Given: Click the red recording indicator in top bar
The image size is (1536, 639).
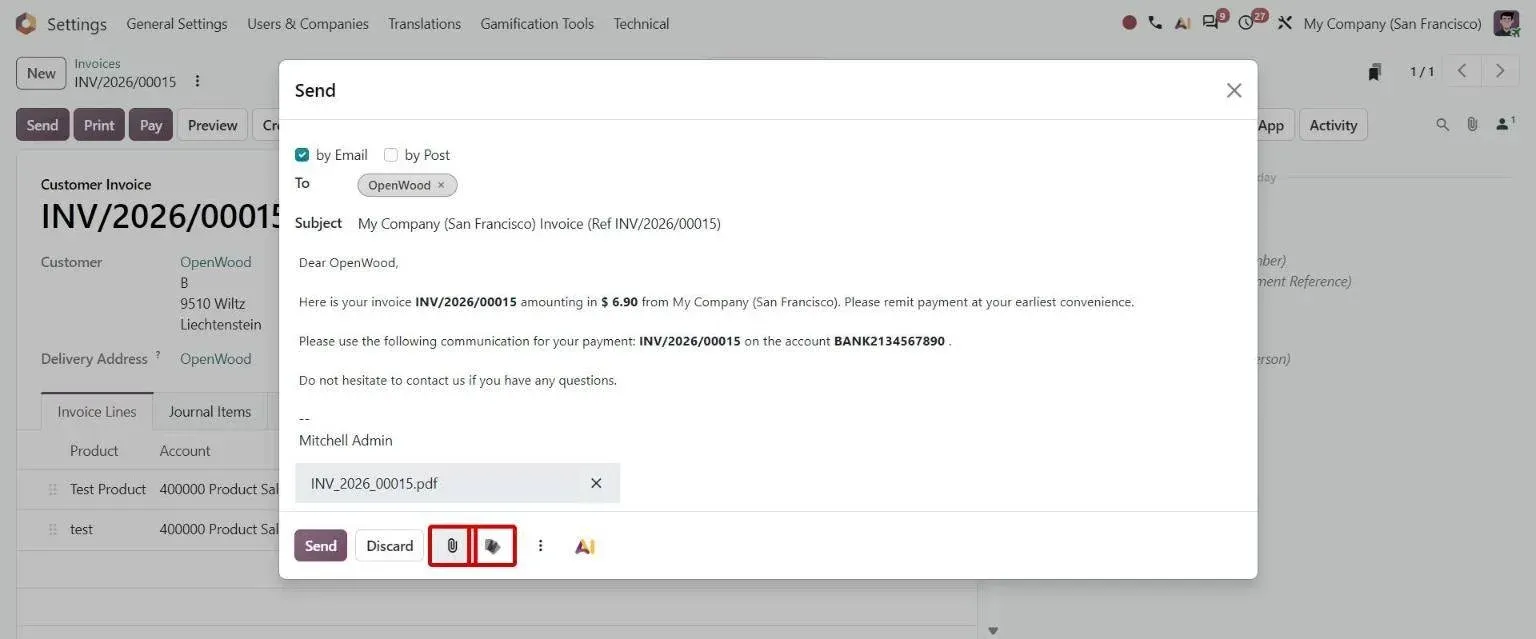Looking at the screenshot, I should (x=1129, y=23).
